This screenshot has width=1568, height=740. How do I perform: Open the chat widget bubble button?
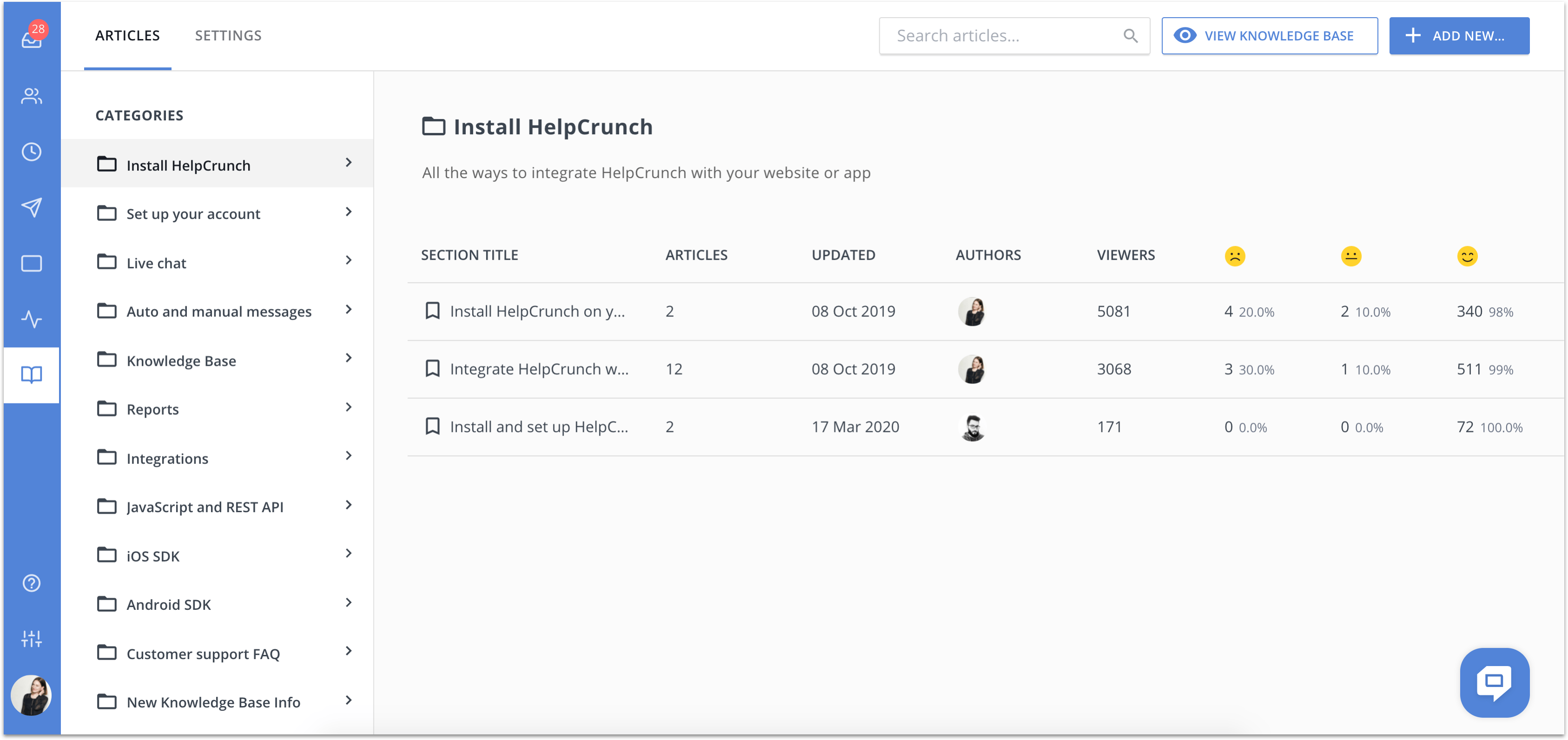tap(1495, 683)
